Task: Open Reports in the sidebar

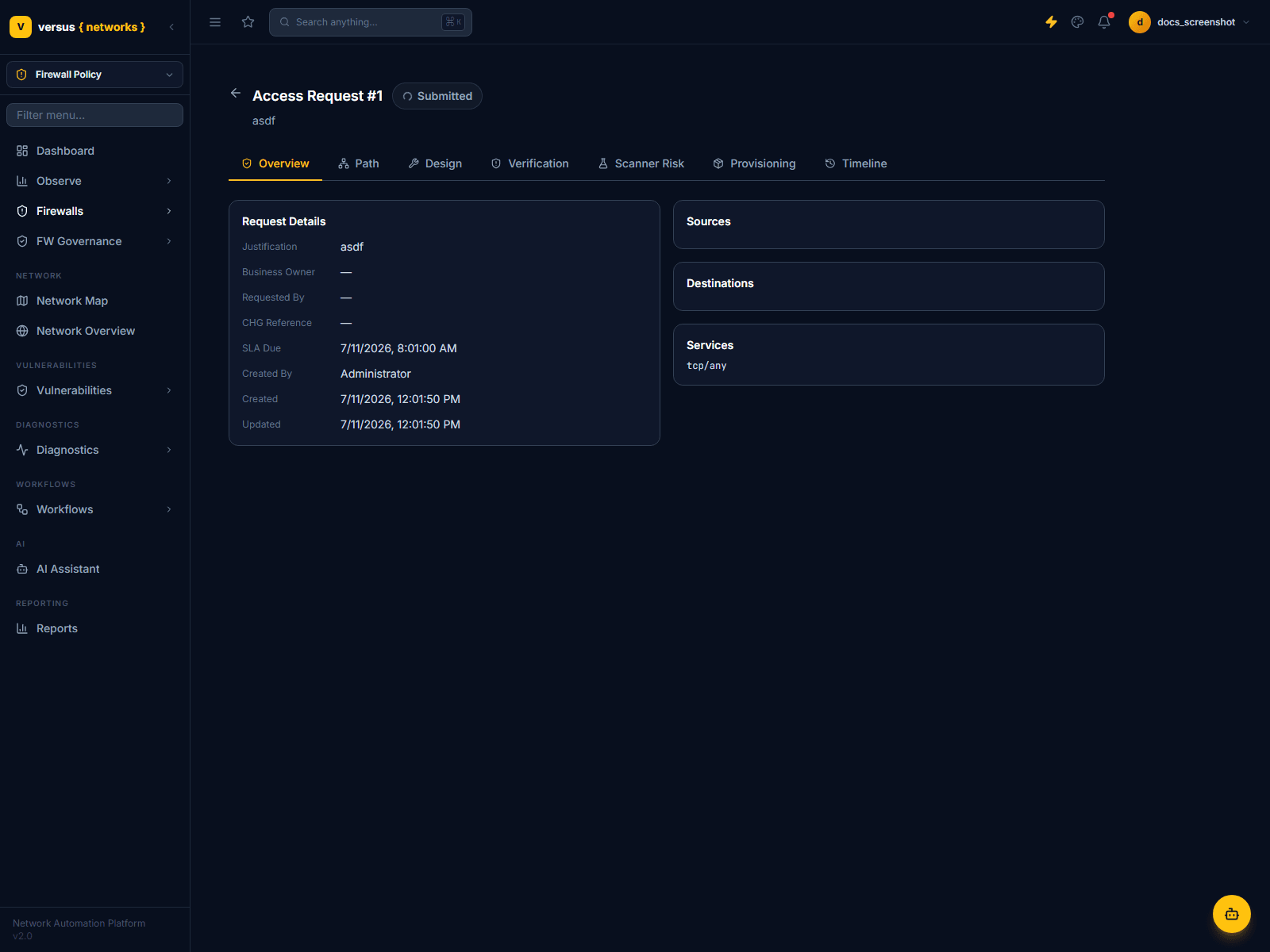Action: [x=95, y=628]
